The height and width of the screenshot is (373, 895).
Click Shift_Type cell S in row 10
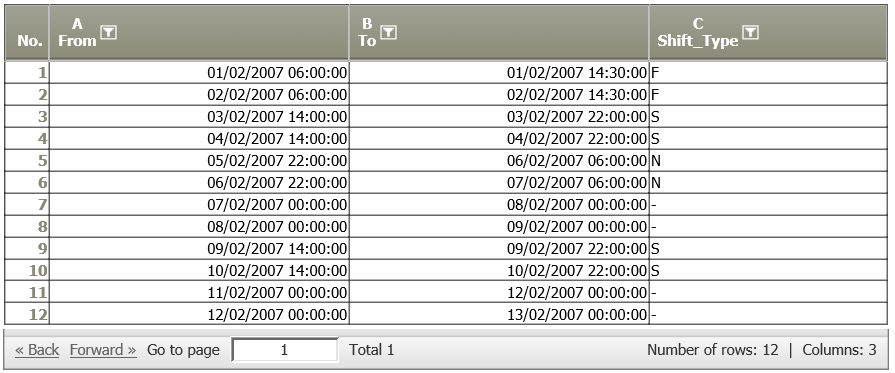[x=768, y=270]
